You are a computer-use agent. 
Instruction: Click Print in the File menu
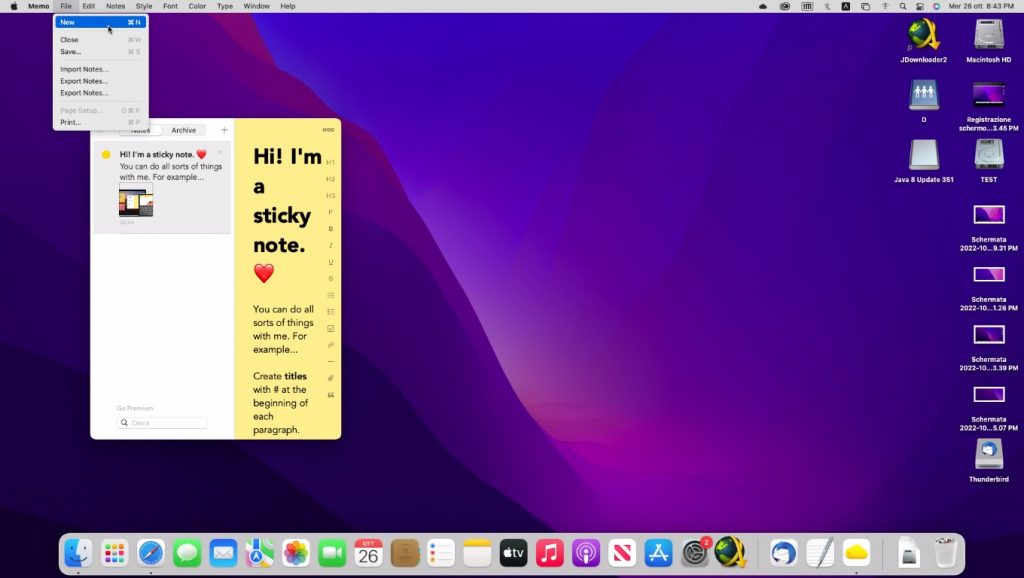point(70,122)
